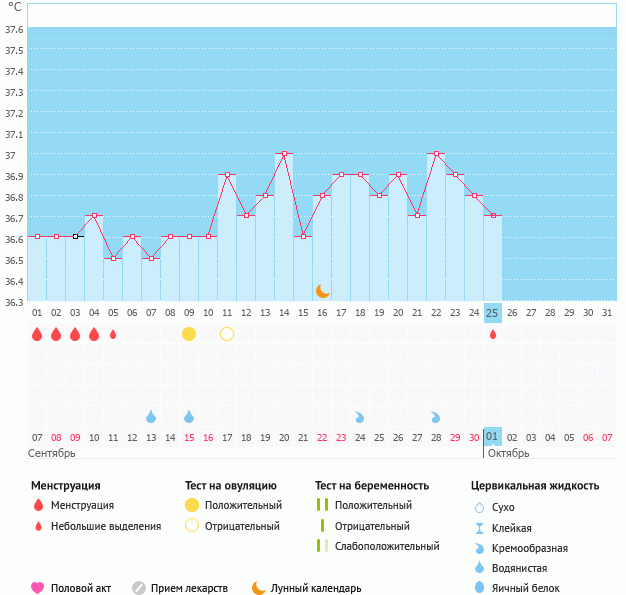Screen dimensions: 626x595
Task: Click the temperature point on cycle day 22
Action: 436,154
